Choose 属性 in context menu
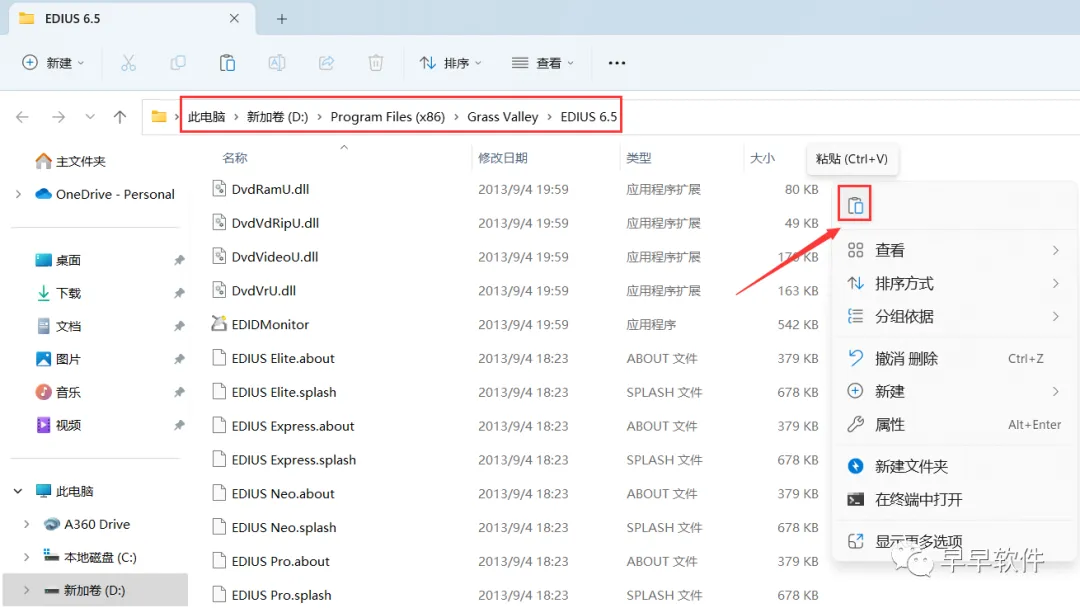 [954, 425]
